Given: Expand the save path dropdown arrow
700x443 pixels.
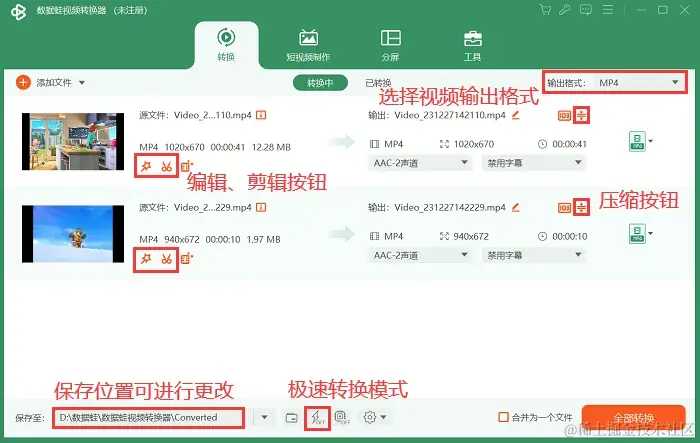Looking at the screenshot, I should (x=264, y=418).
